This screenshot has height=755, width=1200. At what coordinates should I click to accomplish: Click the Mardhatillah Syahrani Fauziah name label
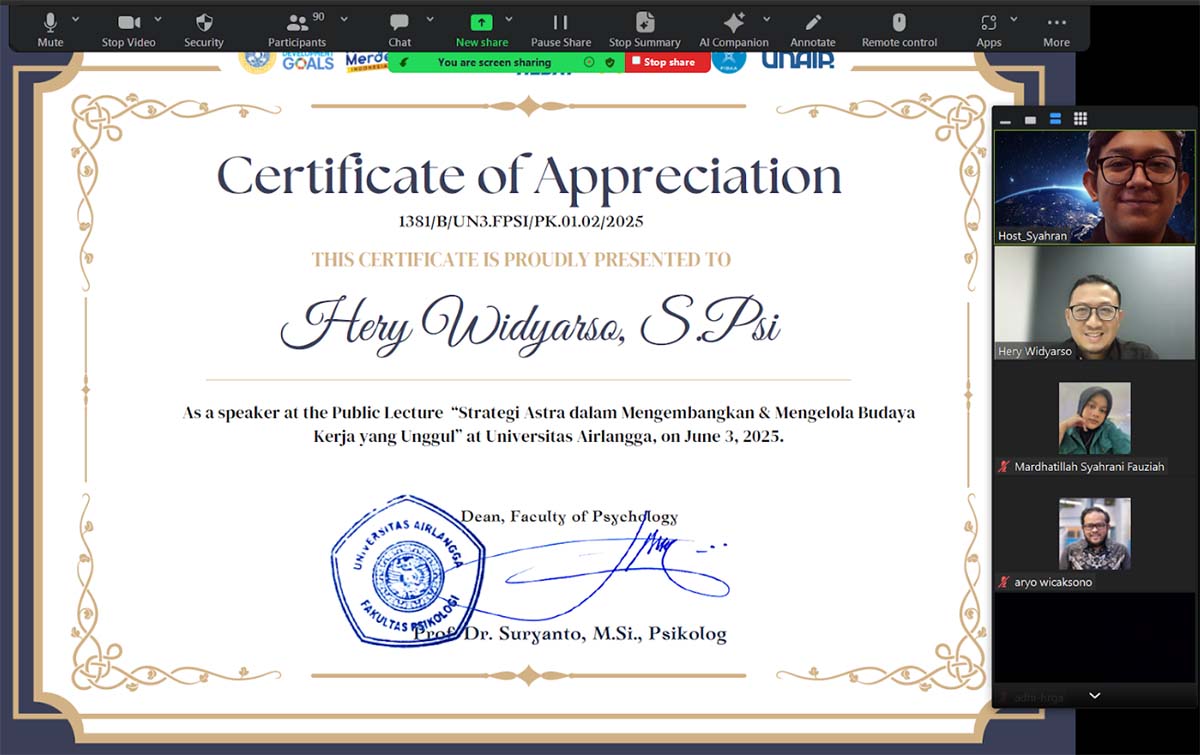[x=1089, y=467]
